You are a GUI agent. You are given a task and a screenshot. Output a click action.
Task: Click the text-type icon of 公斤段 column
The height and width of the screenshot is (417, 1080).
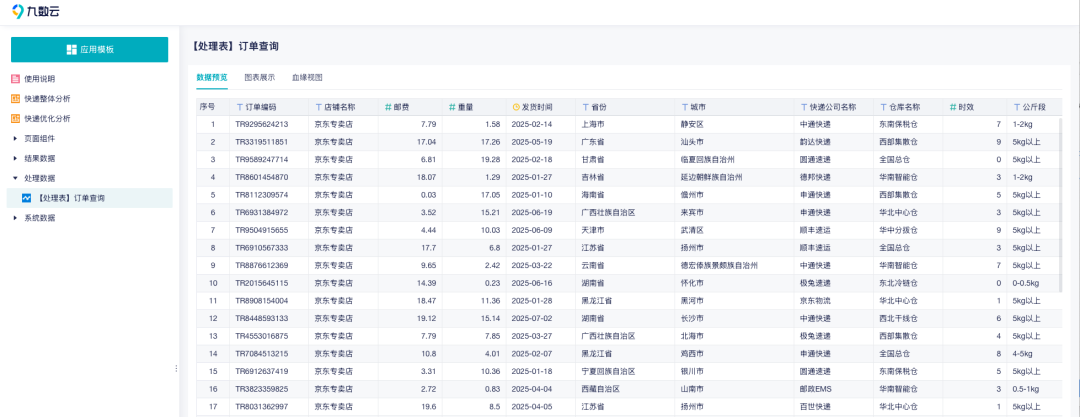[x=1017, y=108]
